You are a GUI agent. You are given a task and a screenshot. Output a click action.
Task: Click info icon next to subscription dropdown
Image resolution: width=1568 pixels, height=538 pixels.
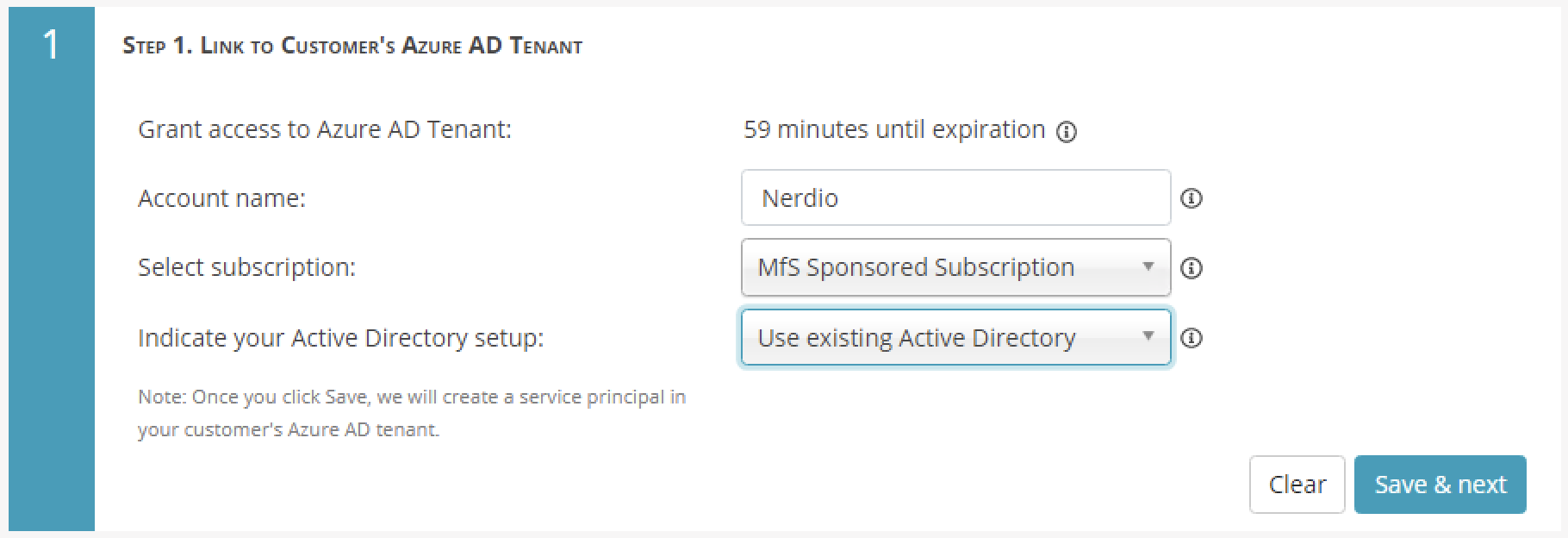[x=1192, y=268]
